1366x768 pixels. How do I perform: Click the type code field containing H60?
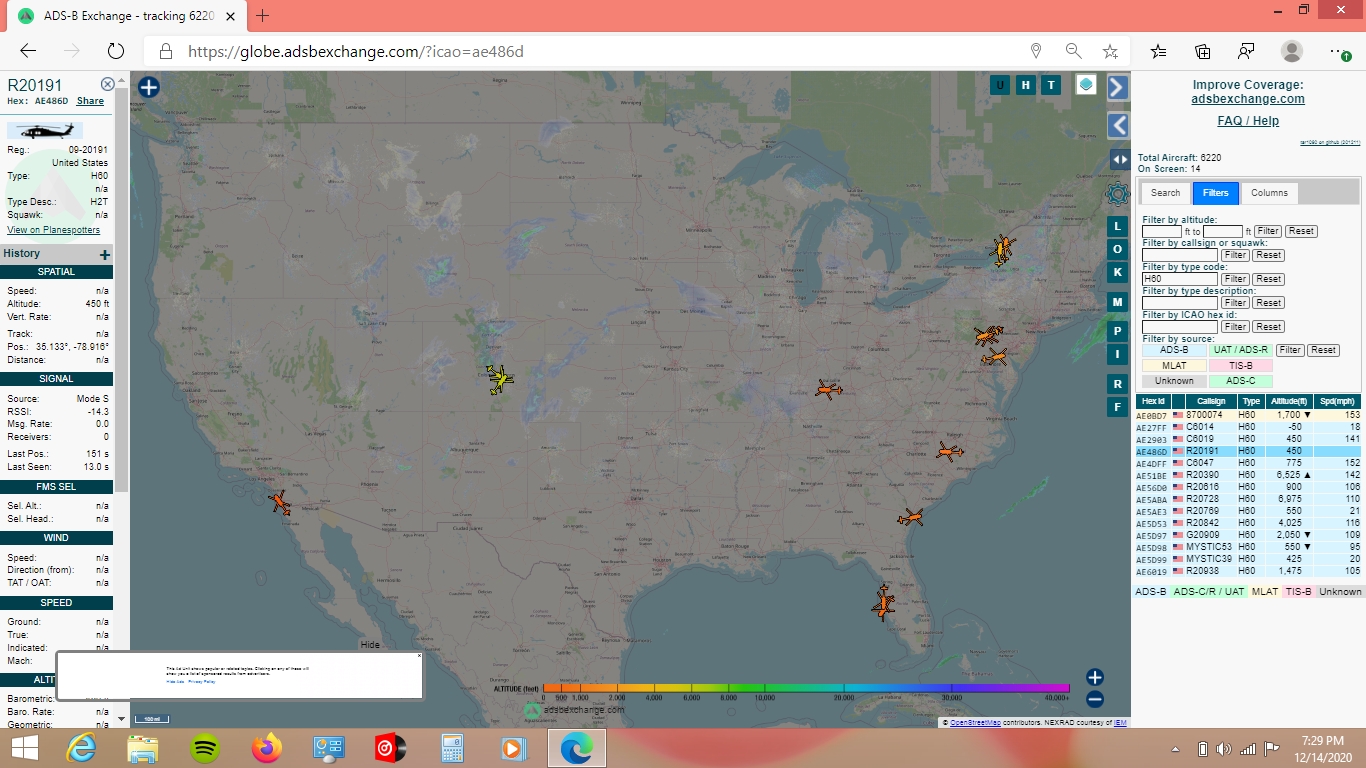pos(1180,279)
